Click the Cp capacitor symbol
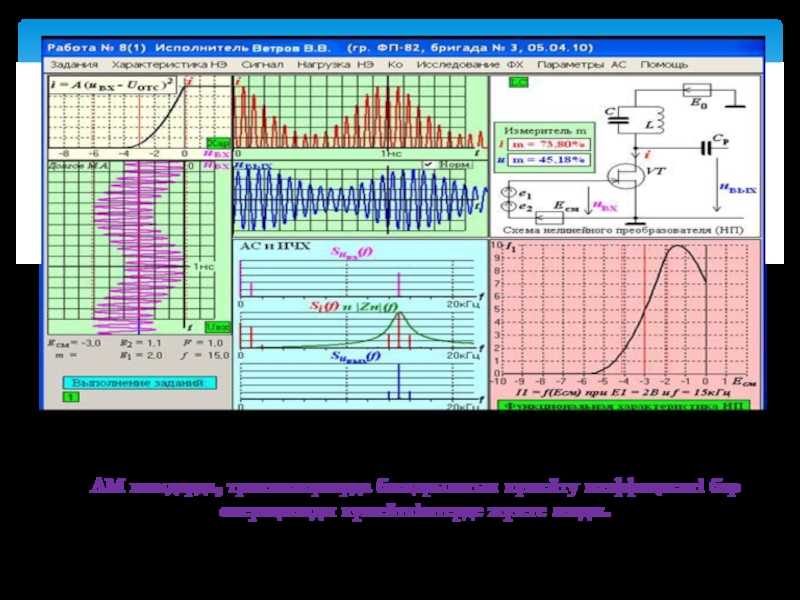The height and width of the screenshot is (600, 800). (x=709, y=147)
